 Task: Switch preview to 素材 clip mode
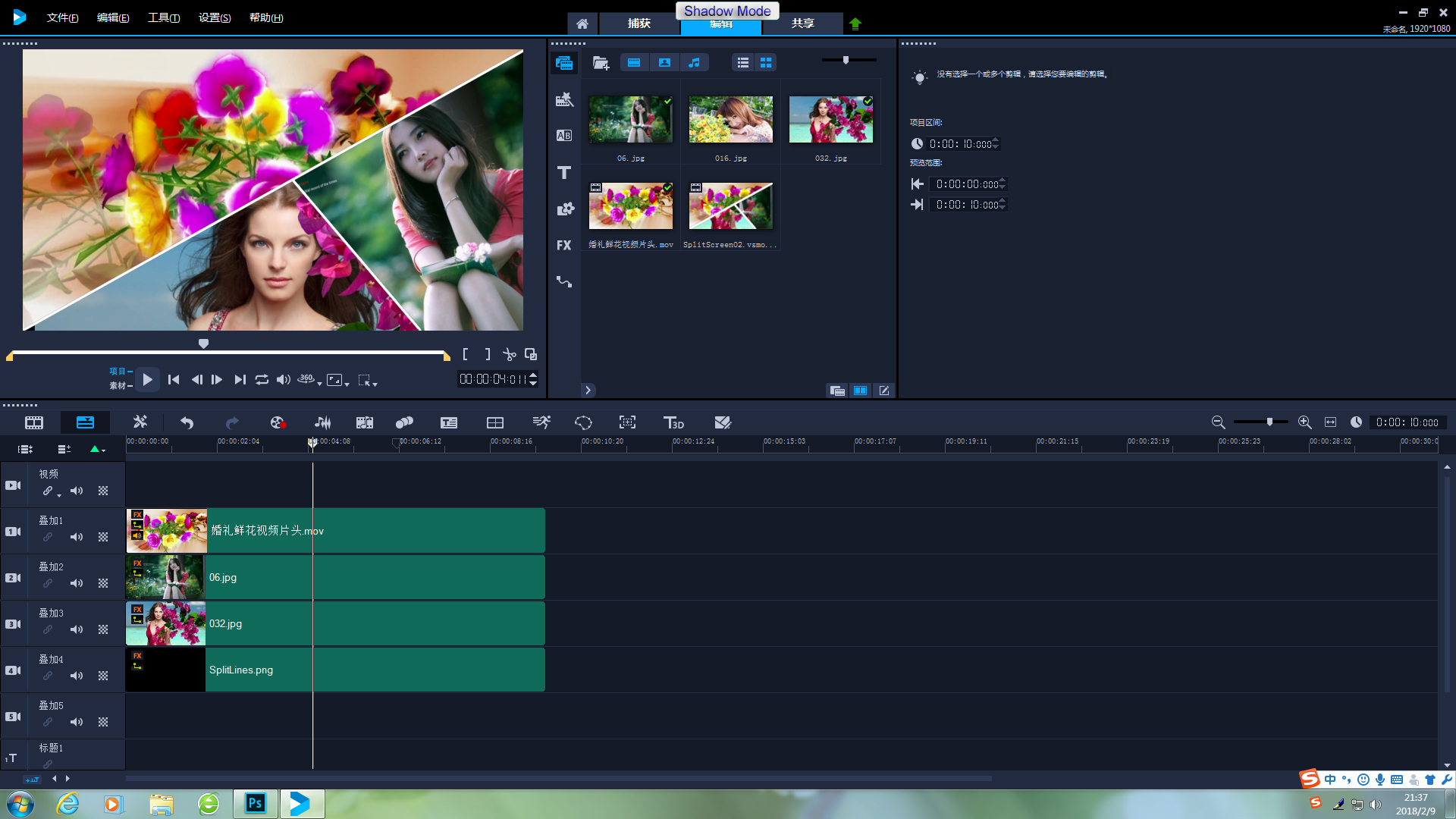pos(119,386)
